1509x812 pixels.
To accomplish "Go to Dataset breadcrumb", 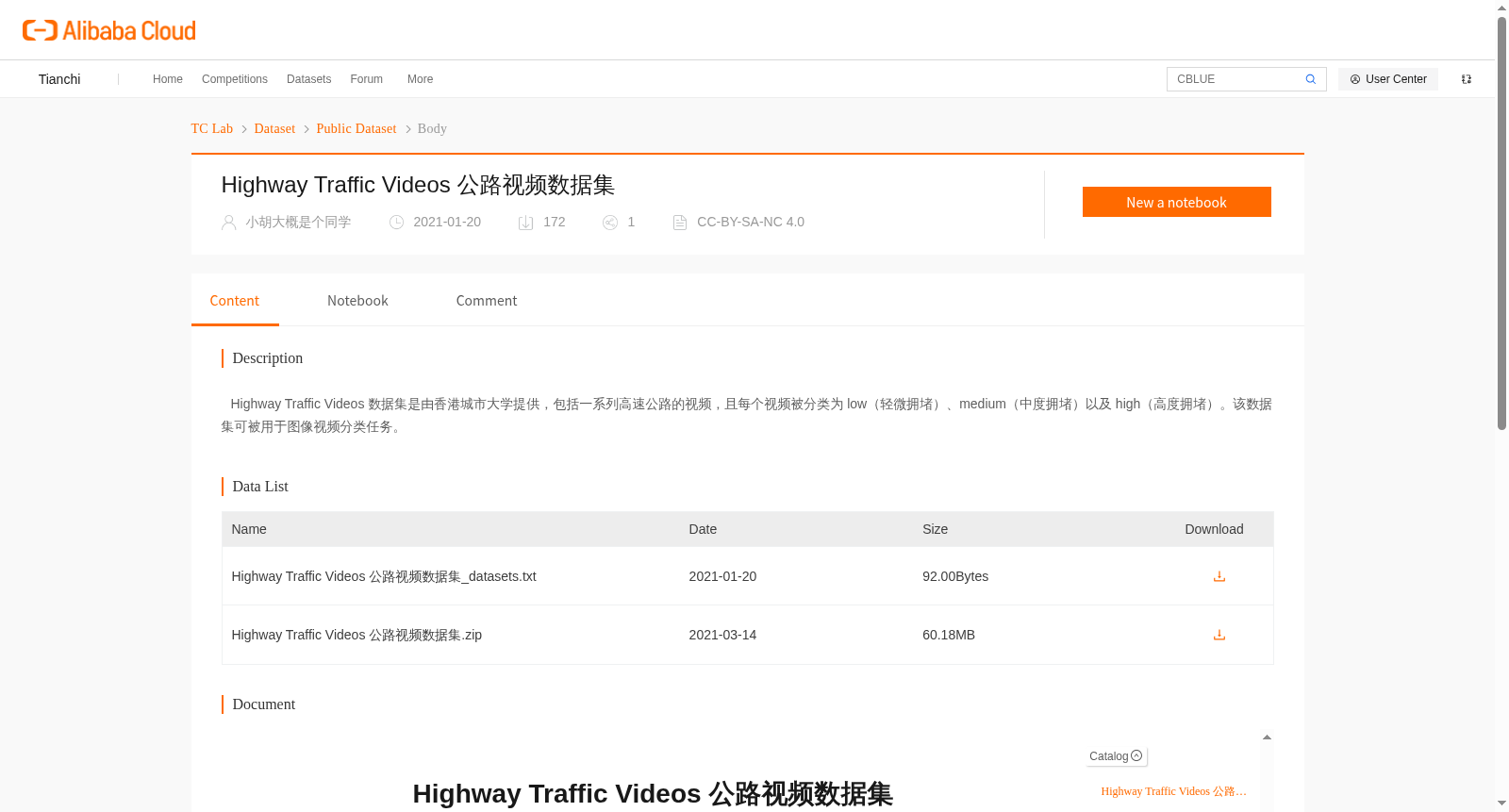I will [x=274, y=128].
